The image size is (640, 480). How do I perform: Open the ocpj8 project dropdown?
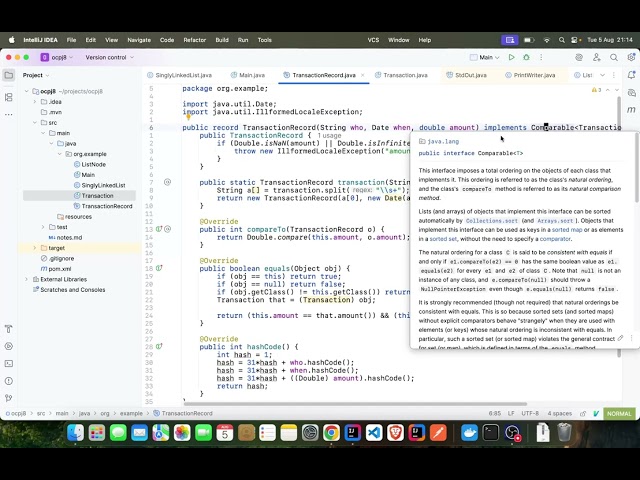[x=57, y=58]
